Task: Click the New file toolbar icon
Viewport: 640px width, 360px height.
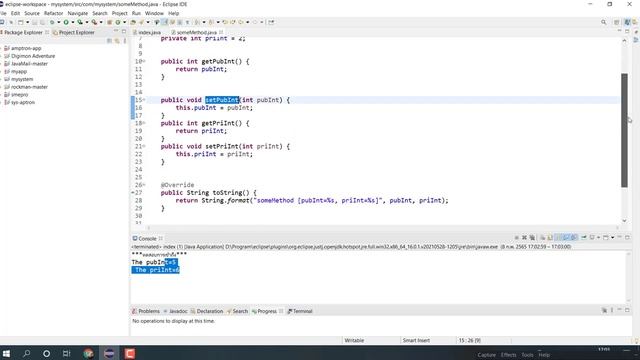Action: (x=20, y=22)
